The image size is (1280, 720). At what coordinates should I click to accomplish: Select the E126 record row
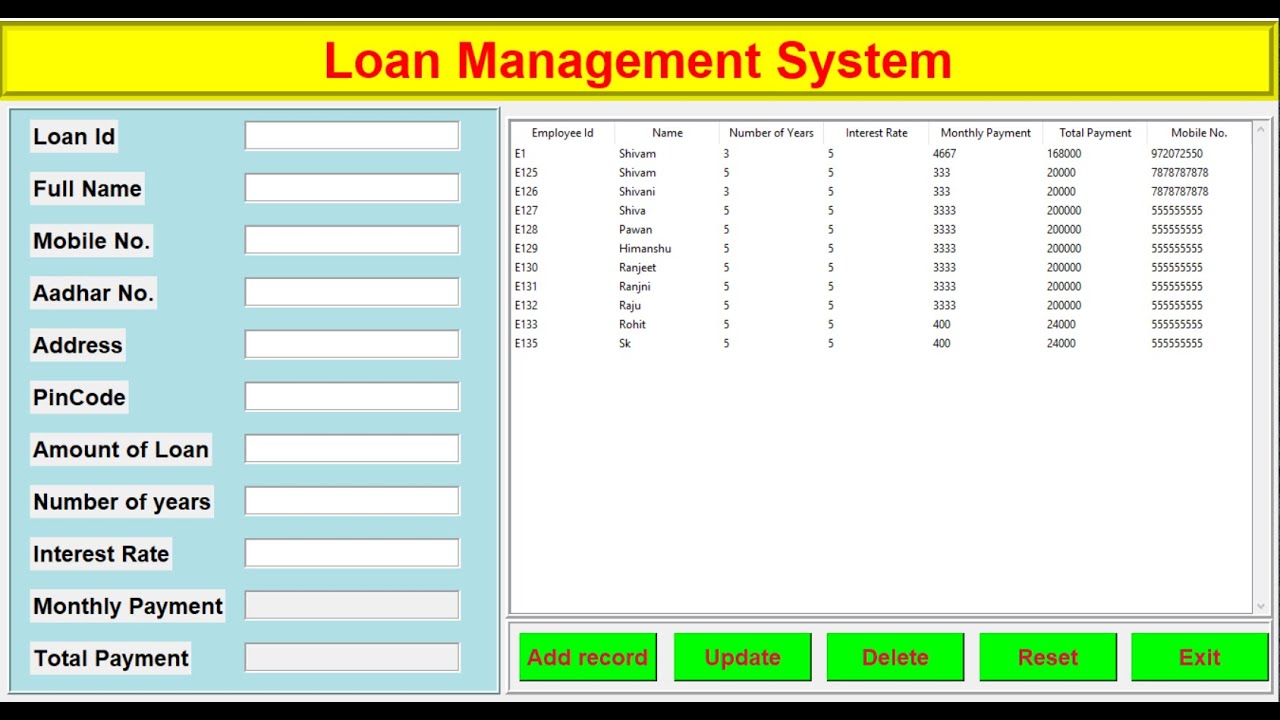(881, 192)
